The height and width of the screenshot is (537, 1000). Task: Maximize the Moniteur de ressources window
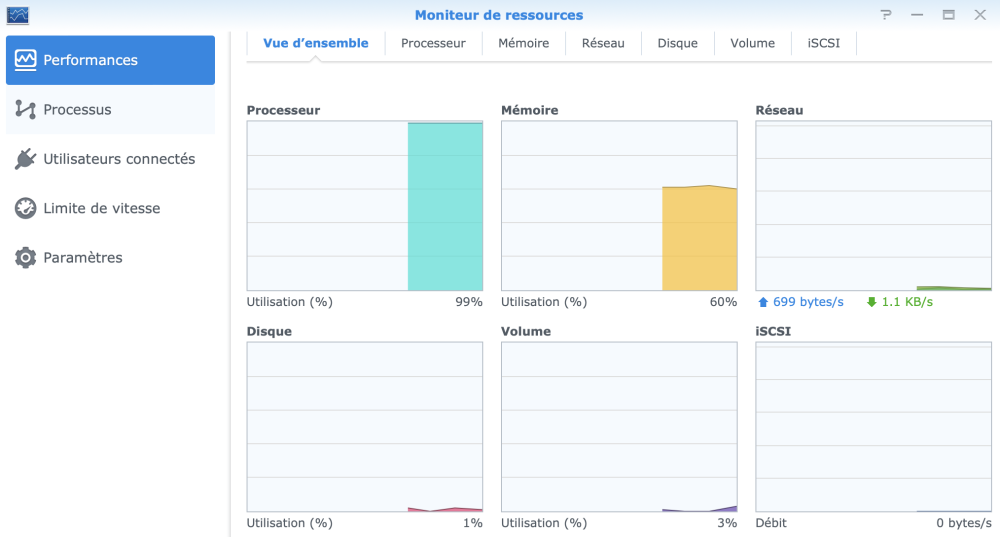tap(948, 15)
